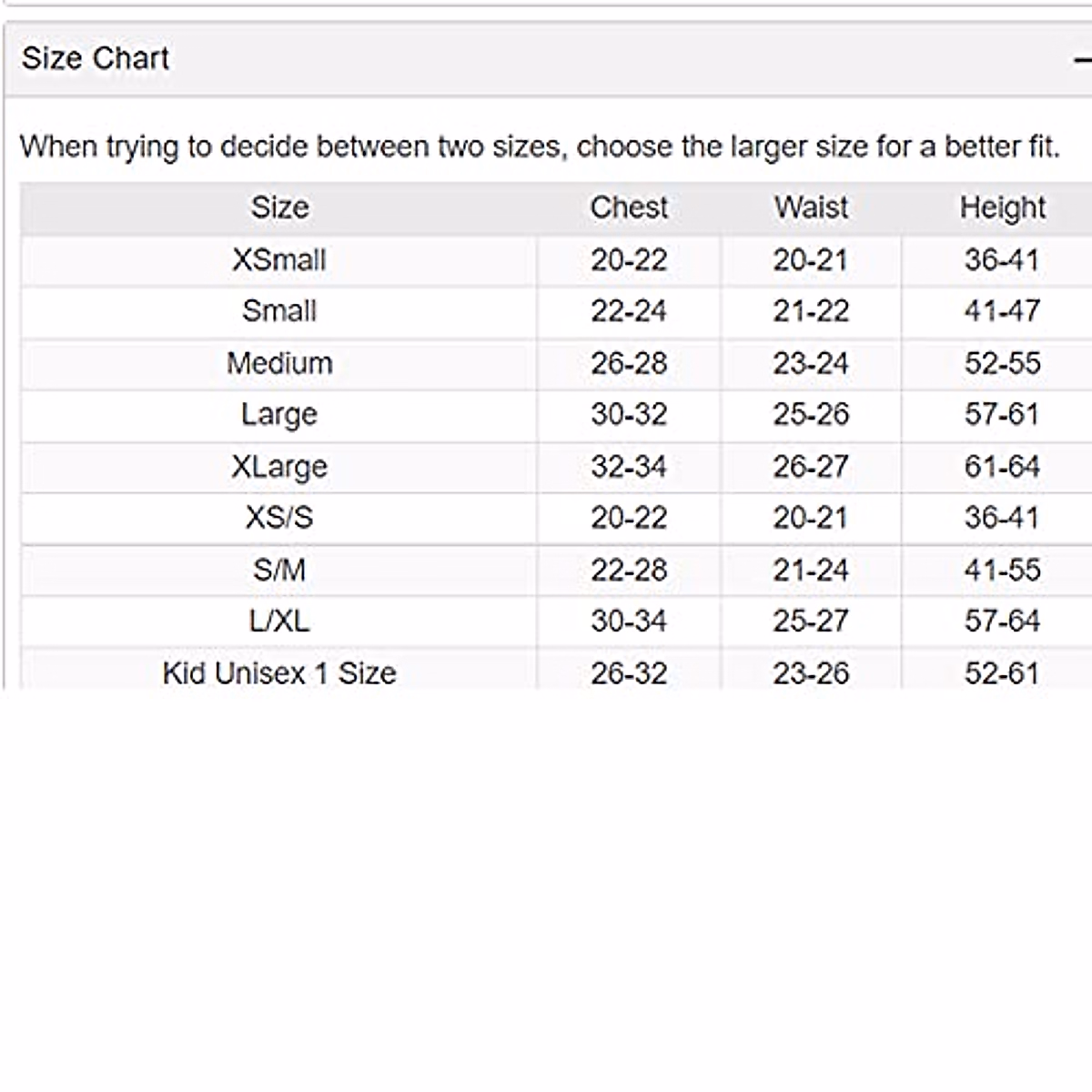Click the Size Chart panel title

[x=96, y=59]
